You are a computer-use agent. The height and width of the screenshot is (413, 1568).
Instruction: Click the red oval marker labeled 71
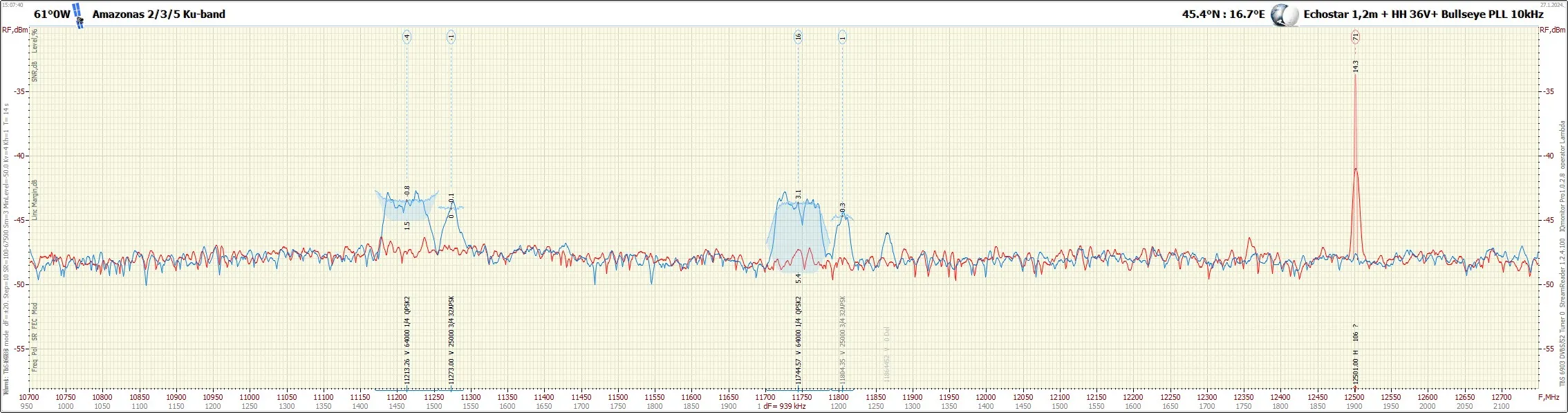pos(1355,37)
